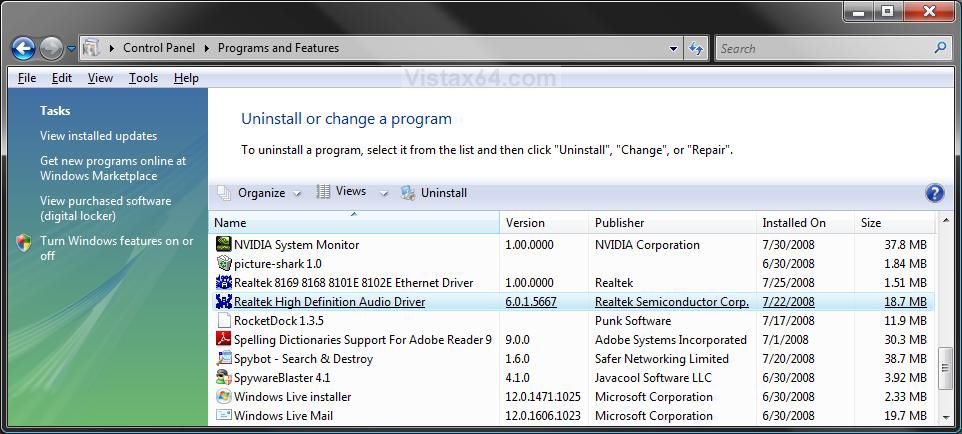The height and width of the screenshot is (434, 962).
Task: Select Windows Live installer program name
Action: [293, 397]
